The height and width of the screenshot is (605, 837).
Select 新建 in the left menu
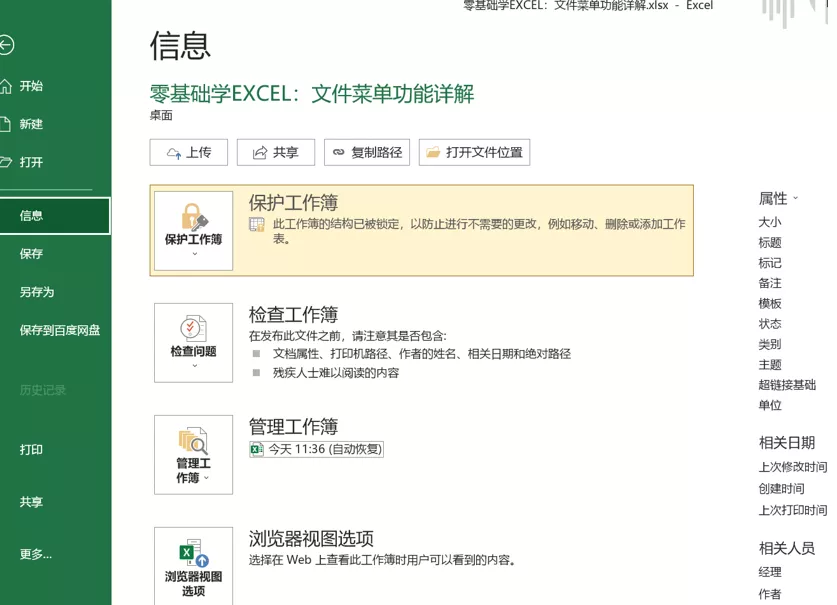pos(31,124)
